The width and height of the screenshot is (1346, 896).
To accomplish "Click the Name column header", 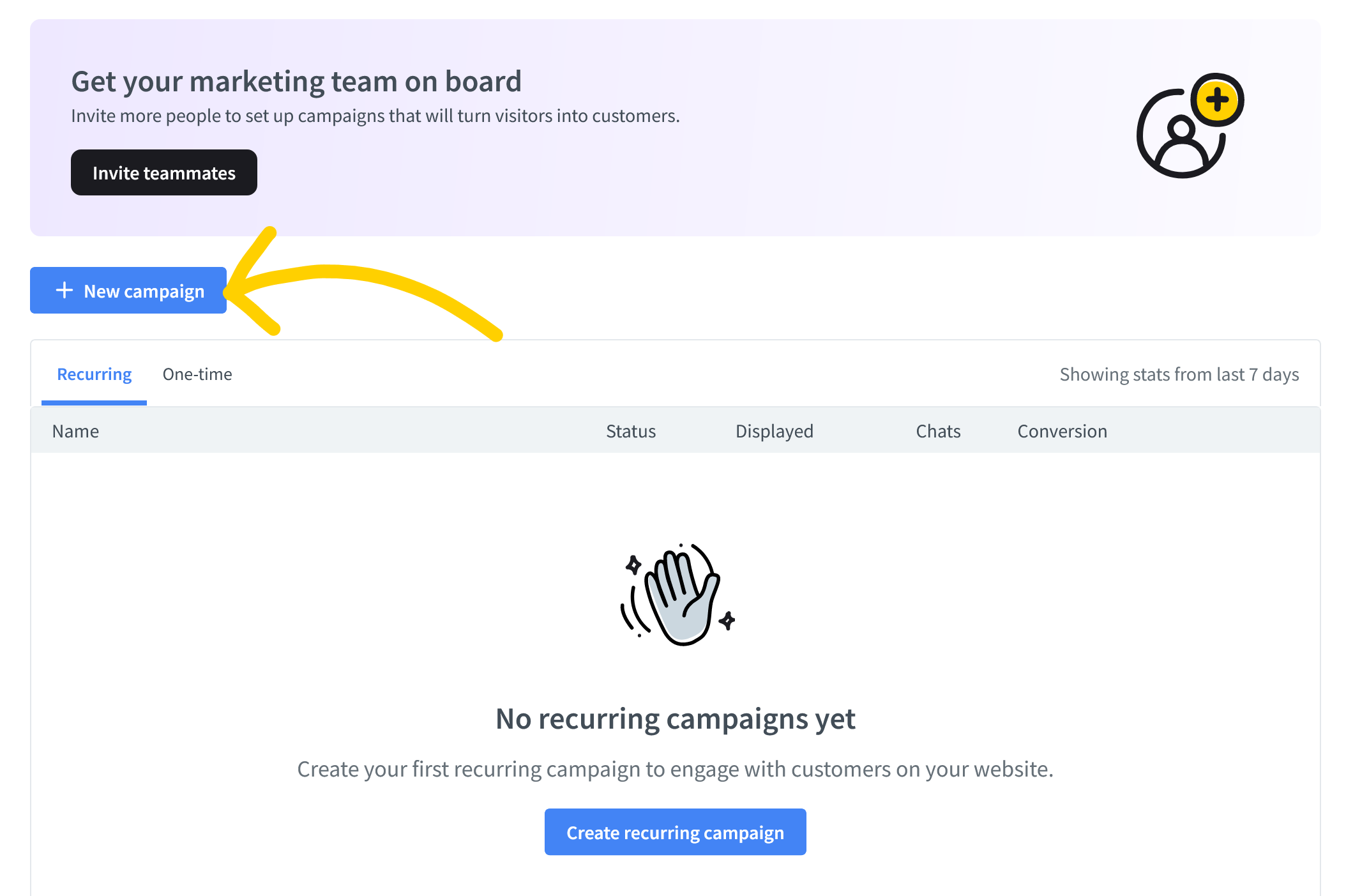I will tap(75, 431).
